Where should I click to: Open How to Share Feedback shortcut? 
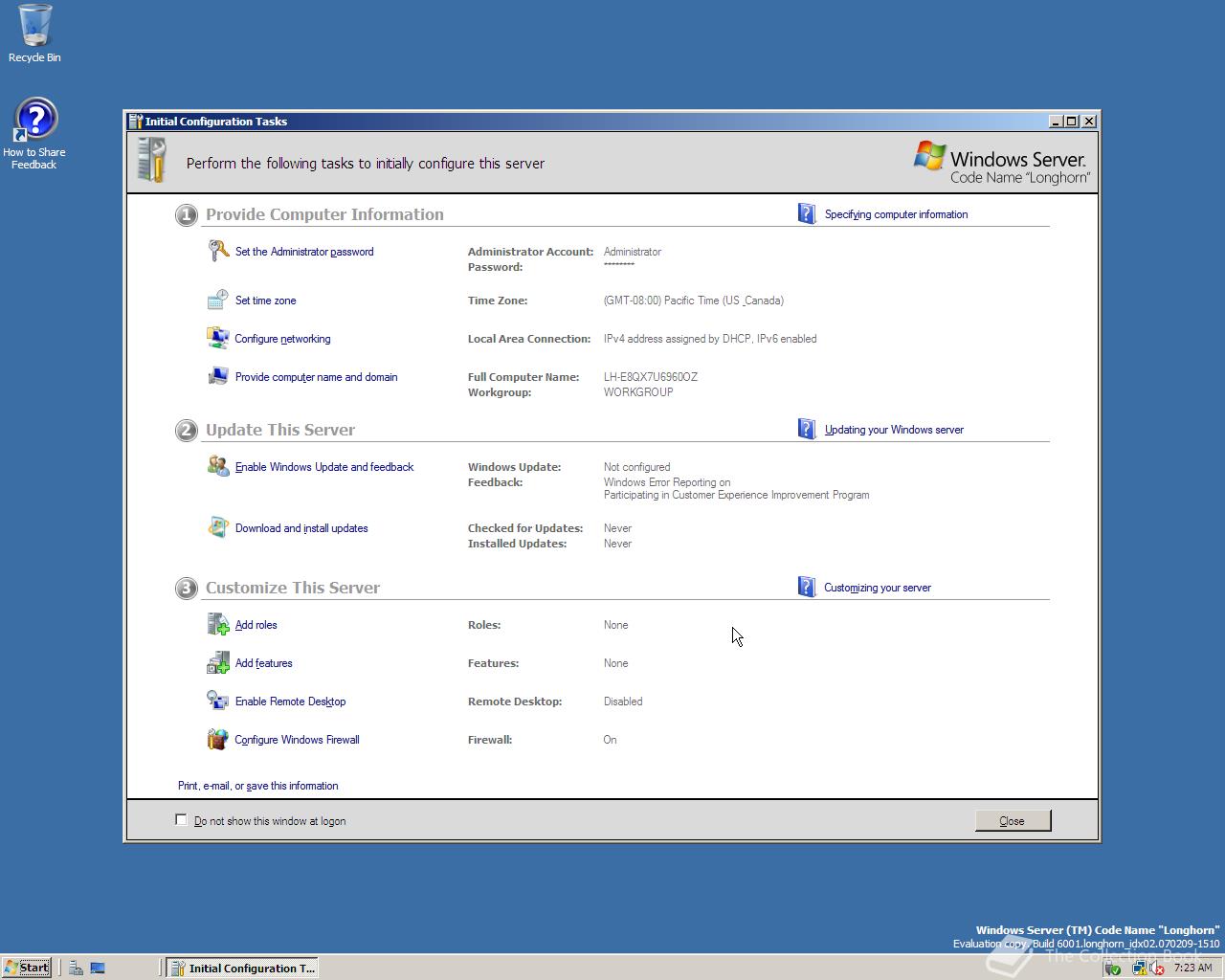click(x=34, y=134)
